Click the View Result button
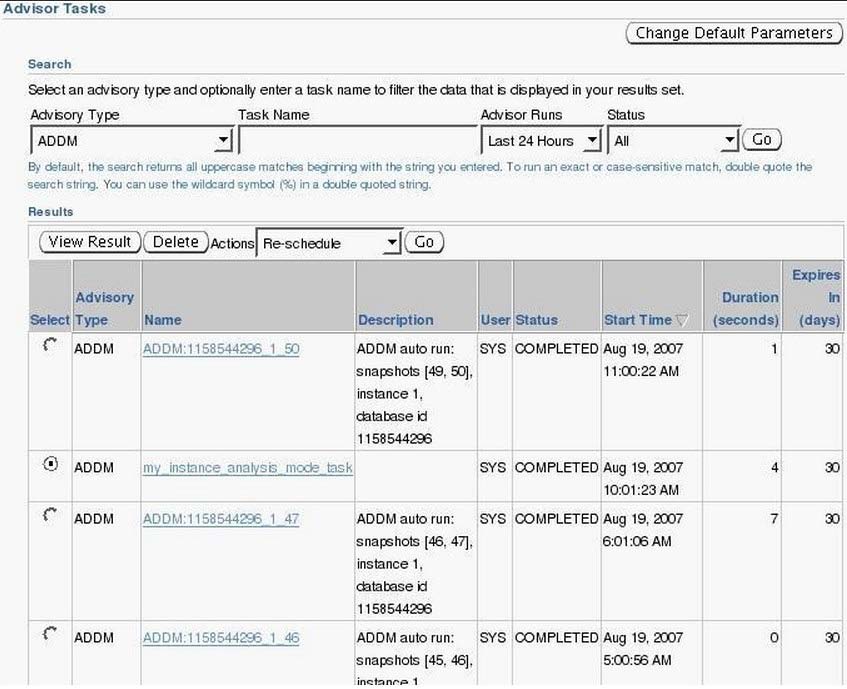 point(90,242)
